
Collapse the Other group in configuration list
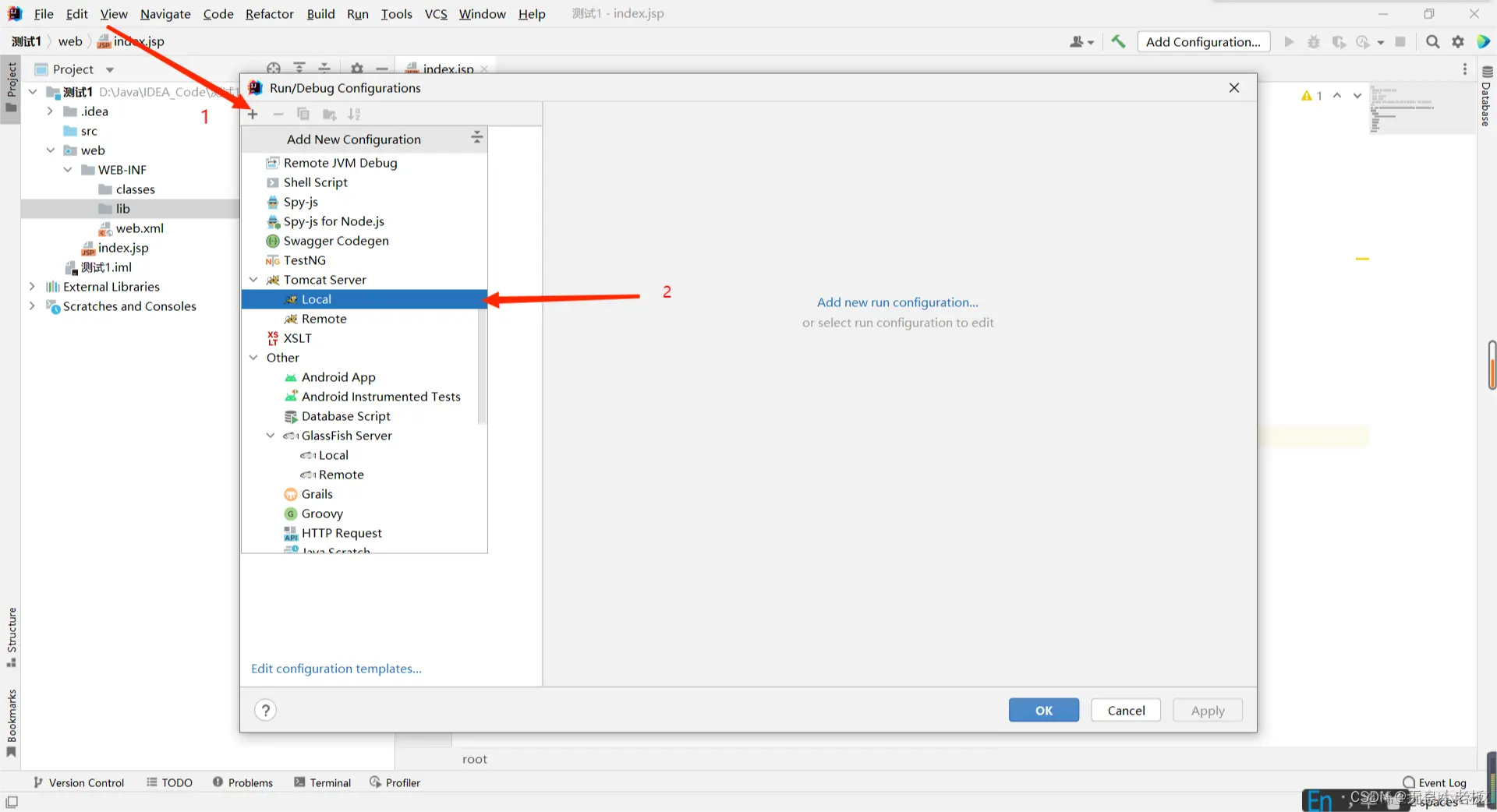point(253,358)
